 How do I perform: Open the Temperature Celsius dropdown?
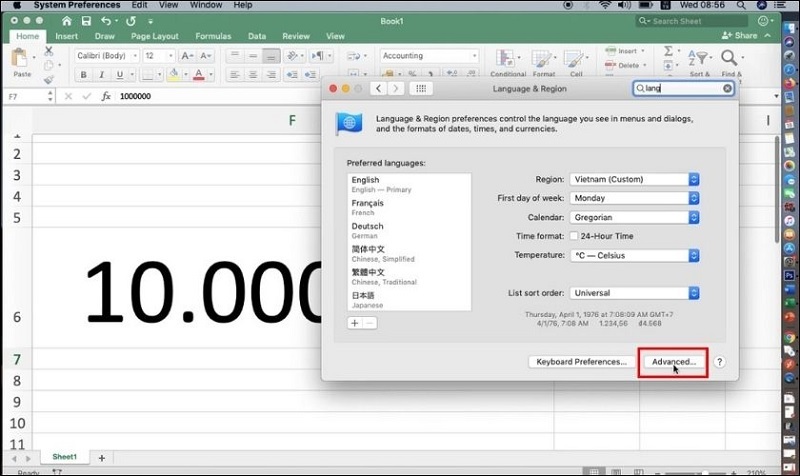634,255
